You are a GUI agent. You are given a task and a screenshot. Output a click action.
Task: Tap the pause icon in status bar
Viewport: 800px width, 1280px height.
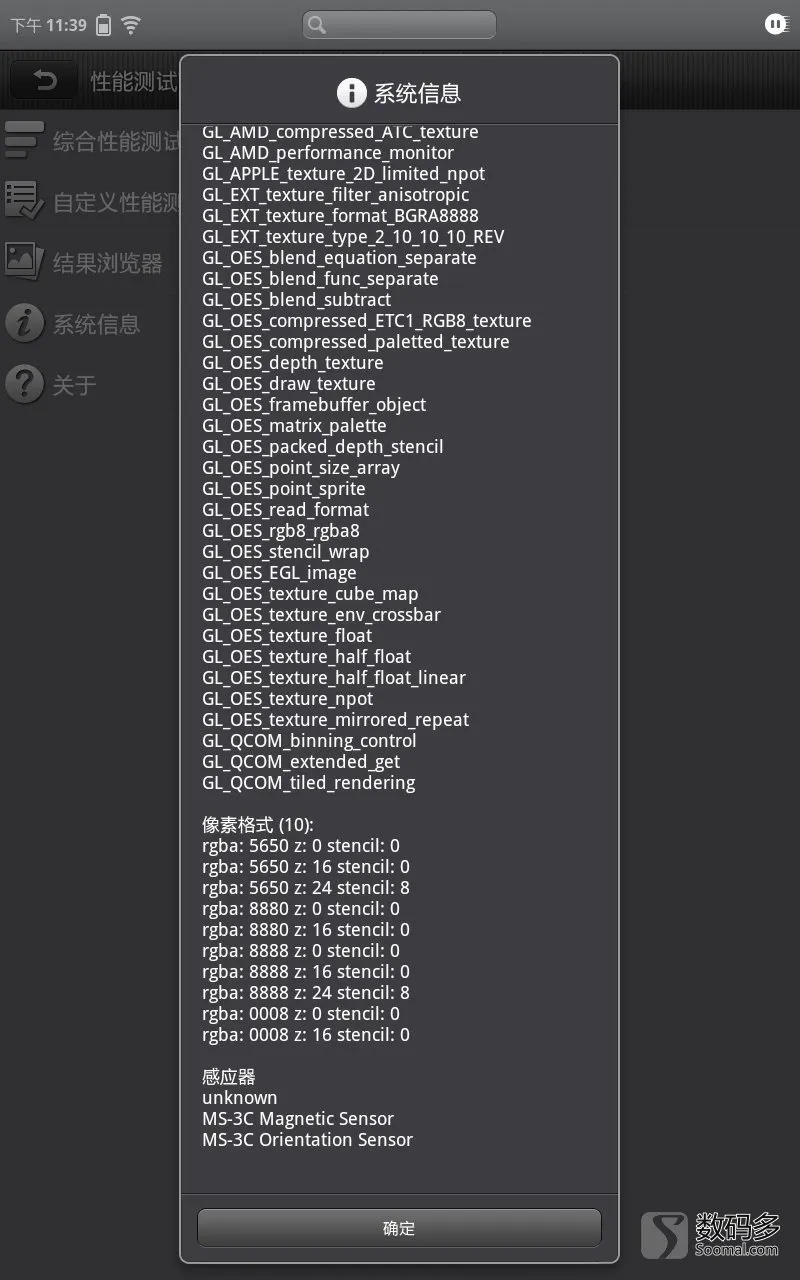click(776, 24)
